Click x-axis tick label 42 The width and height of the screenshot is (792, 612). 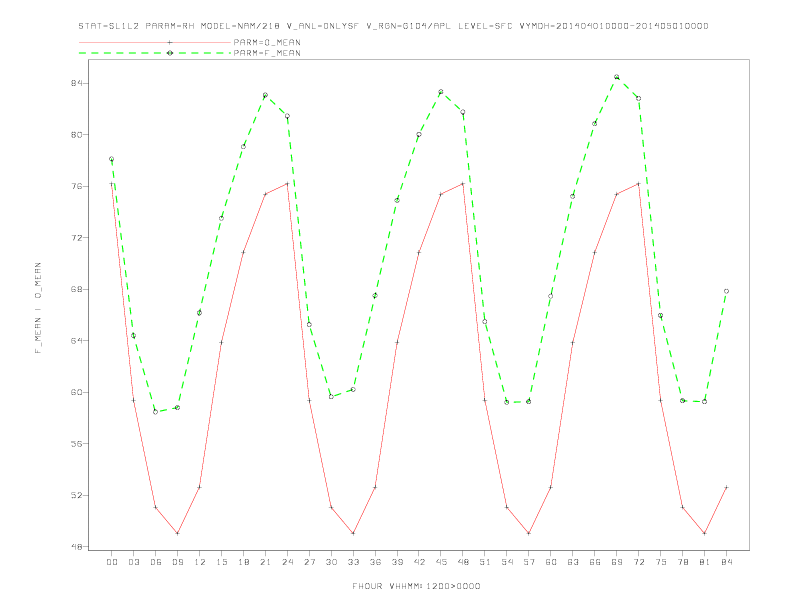pyautogui.click(x=419, y=562)
